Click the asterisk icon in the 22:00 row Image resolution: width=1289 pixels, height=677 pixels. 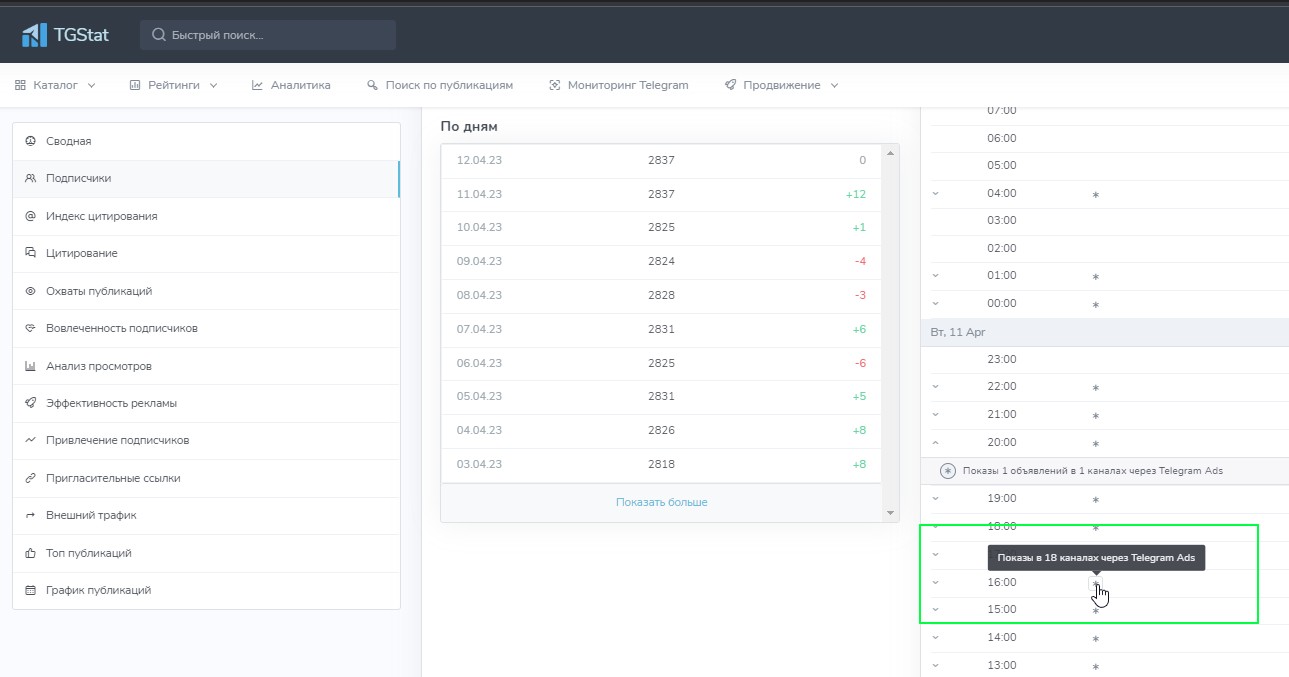pyautogui.click(x=1096, y=388)
